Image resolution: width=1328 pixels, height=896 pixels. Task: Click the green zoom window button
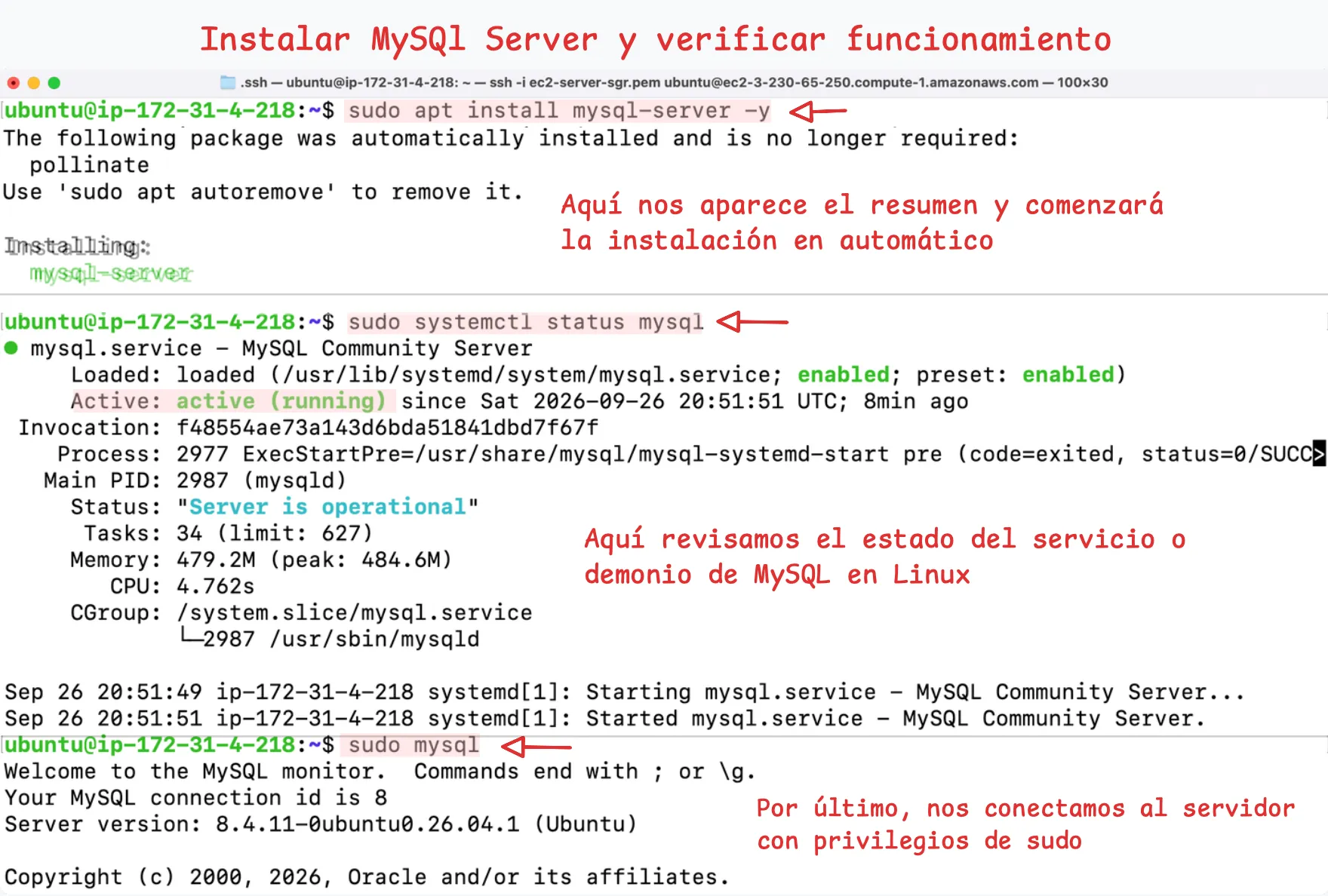click(54, 83)
